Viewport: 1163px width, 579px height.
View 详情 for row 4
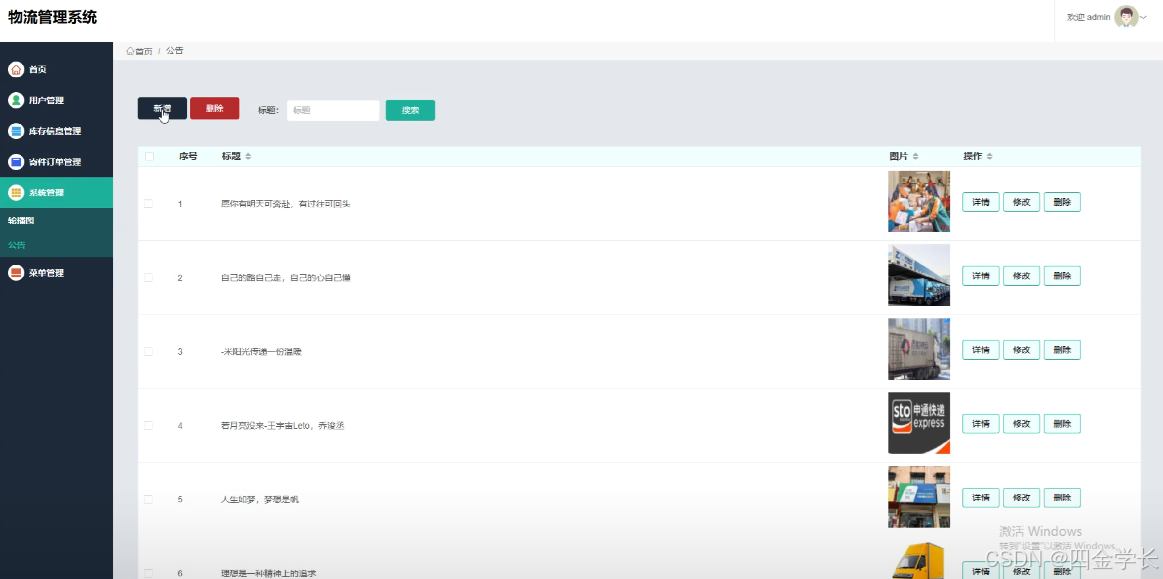click(981, 424)
